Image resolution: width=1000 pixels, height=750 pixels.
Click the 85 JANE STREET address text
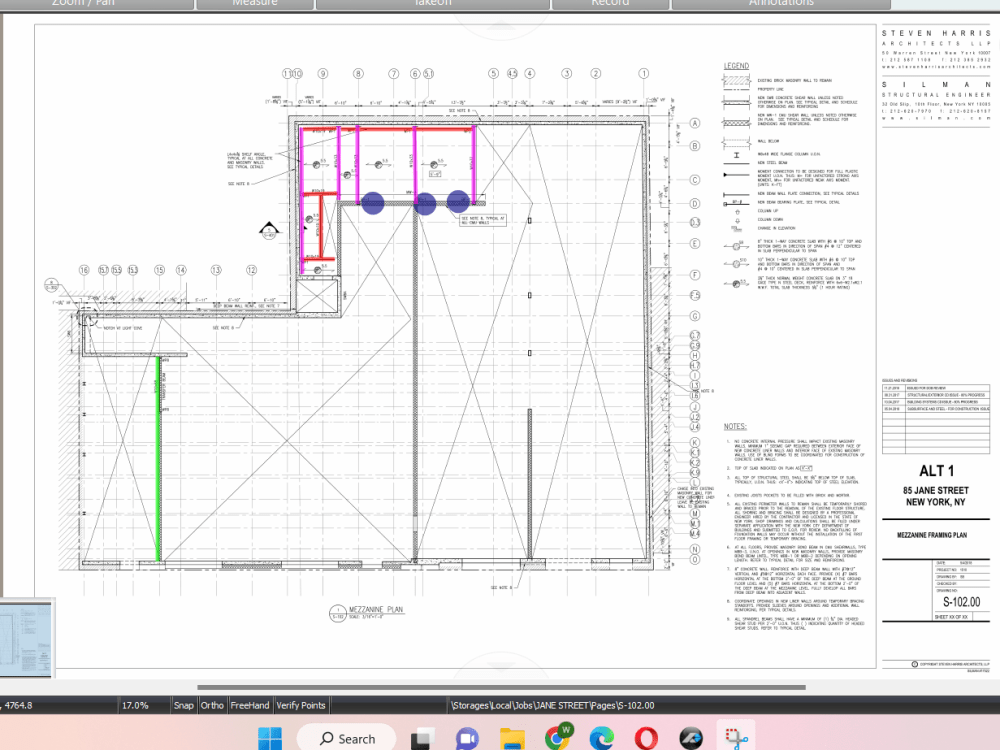[936, 490]
